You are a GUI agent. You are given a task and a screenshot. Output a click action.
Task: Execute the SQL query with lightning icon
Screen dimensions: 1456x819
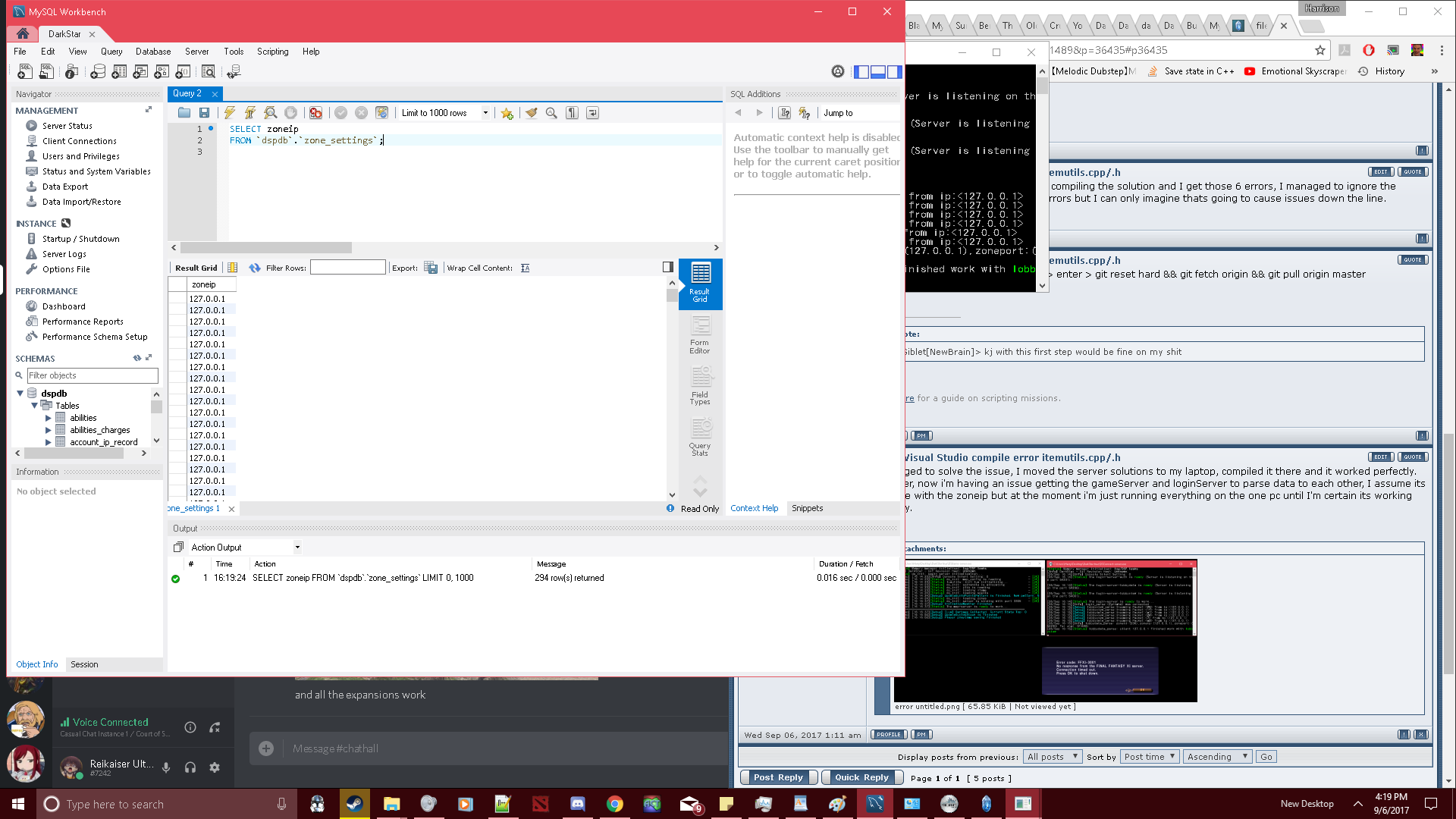(230, 113)
